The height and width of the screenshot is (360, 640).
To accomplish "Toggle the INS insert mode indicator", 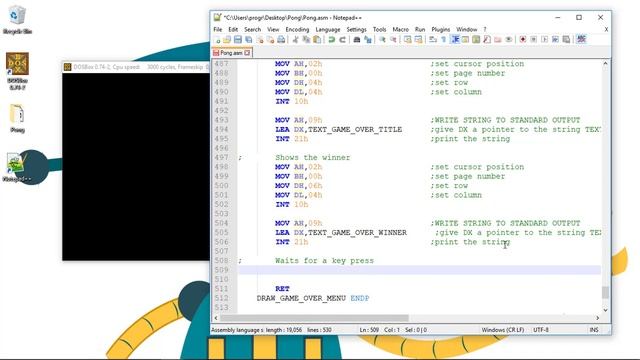I will 594,330.
